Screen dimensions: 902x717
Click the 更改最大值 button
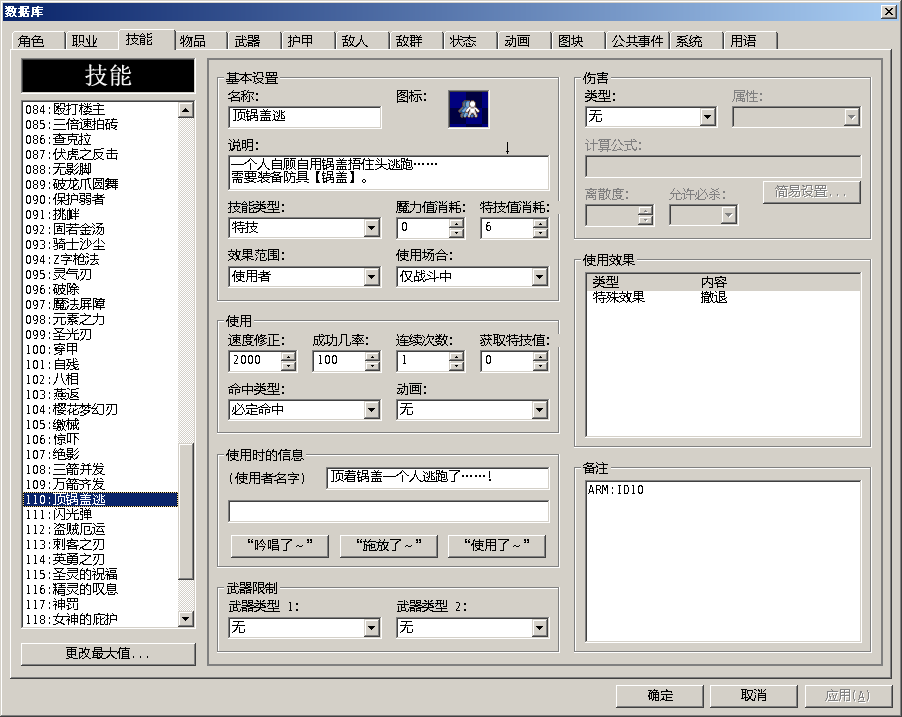108,654
